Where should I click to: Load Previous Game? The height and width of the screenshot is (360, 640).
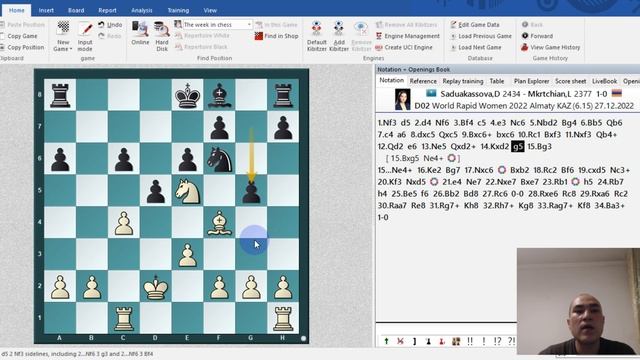pyautogui.click(x=481, y=36)
